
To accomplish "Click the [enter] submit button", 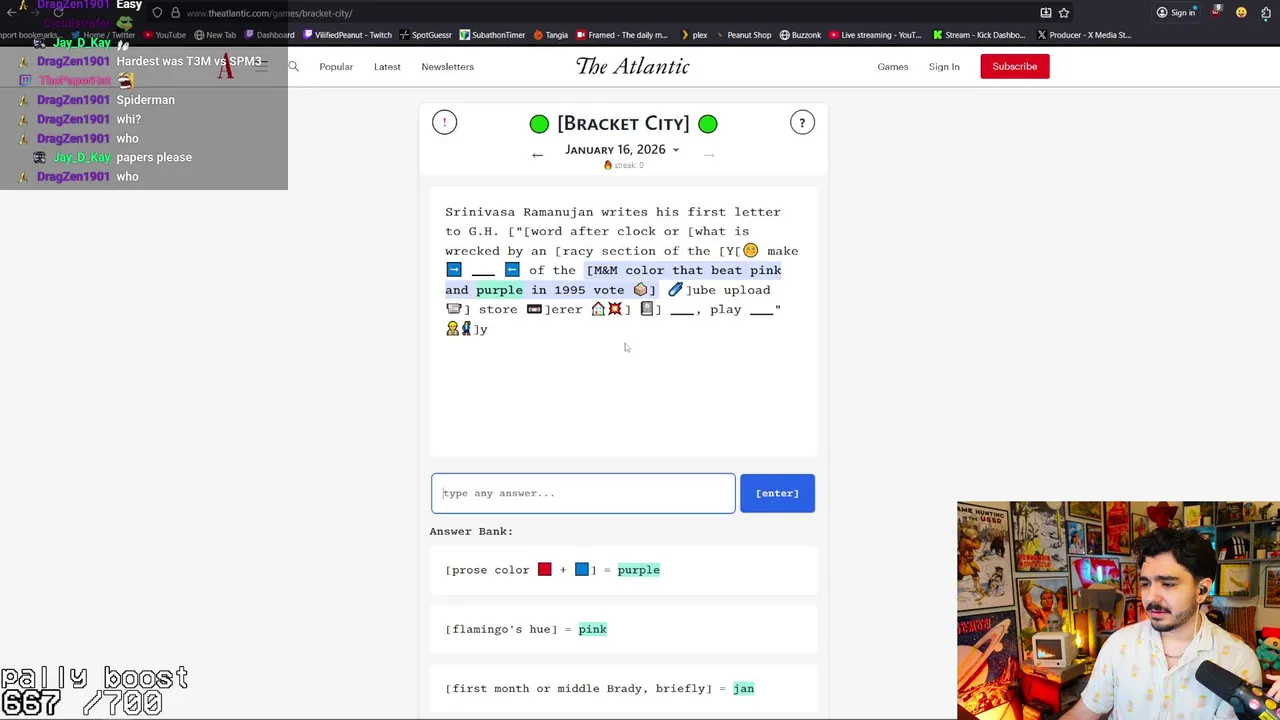I will pos(777,493).
